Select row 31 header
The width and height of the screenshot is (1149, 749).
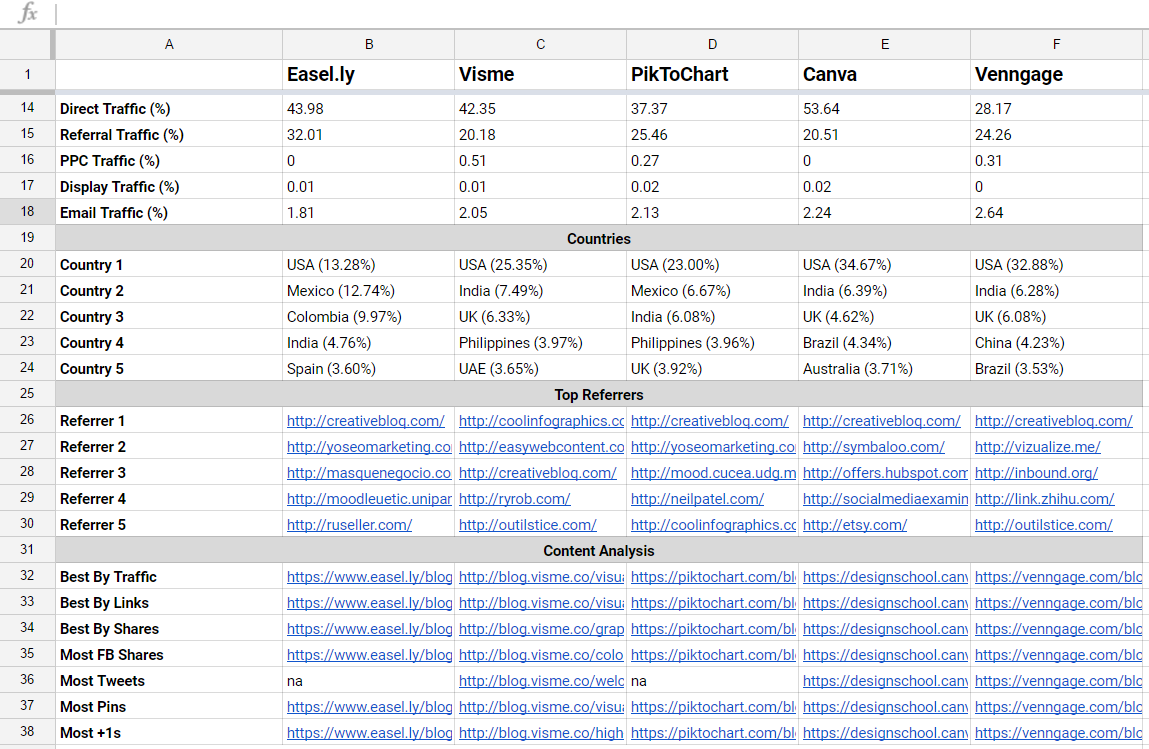[27, 550]
